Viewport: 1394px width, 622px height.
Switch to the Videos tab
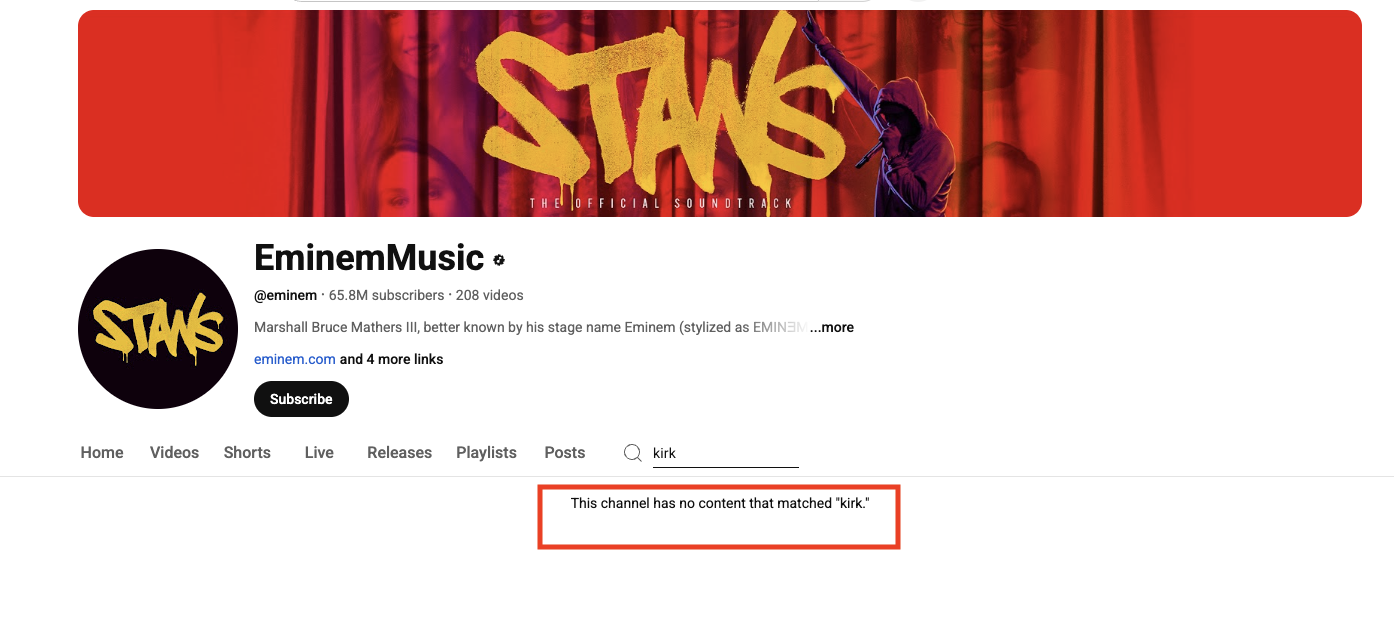pos(175,453)
